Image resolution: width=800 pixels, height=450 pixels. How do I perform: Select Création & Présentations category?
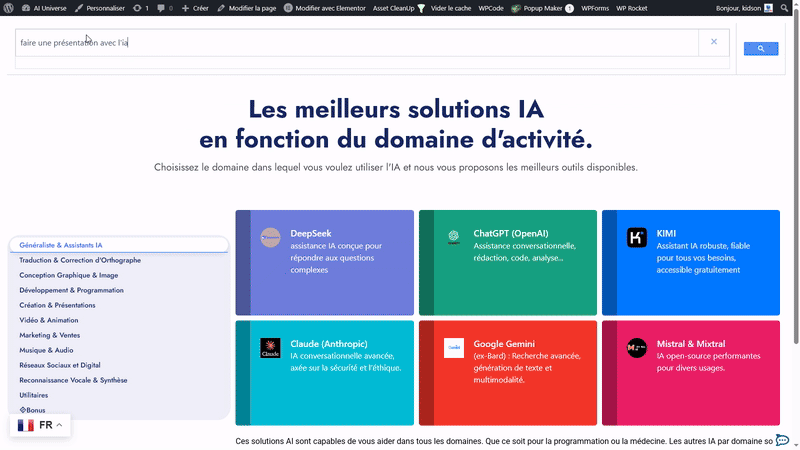[57, 305]
